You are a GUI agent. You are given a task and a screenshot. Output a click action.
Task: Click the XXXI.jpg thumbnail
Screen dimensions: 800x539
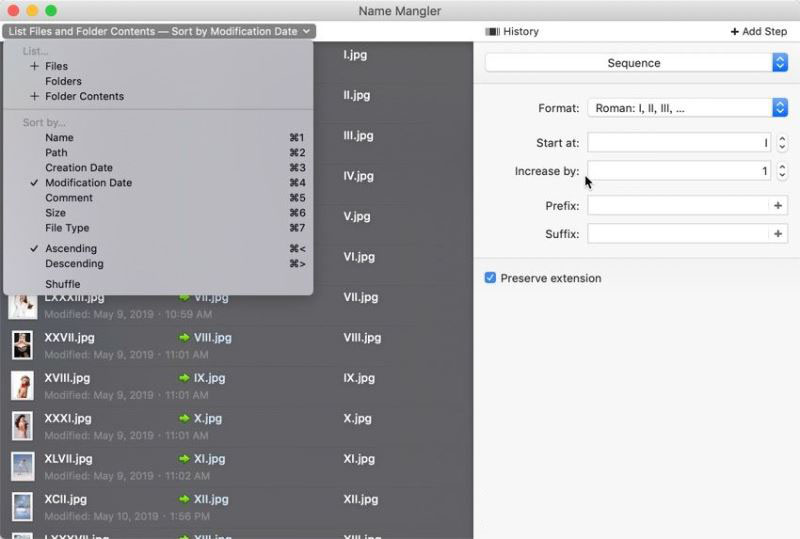pos(22,426)
